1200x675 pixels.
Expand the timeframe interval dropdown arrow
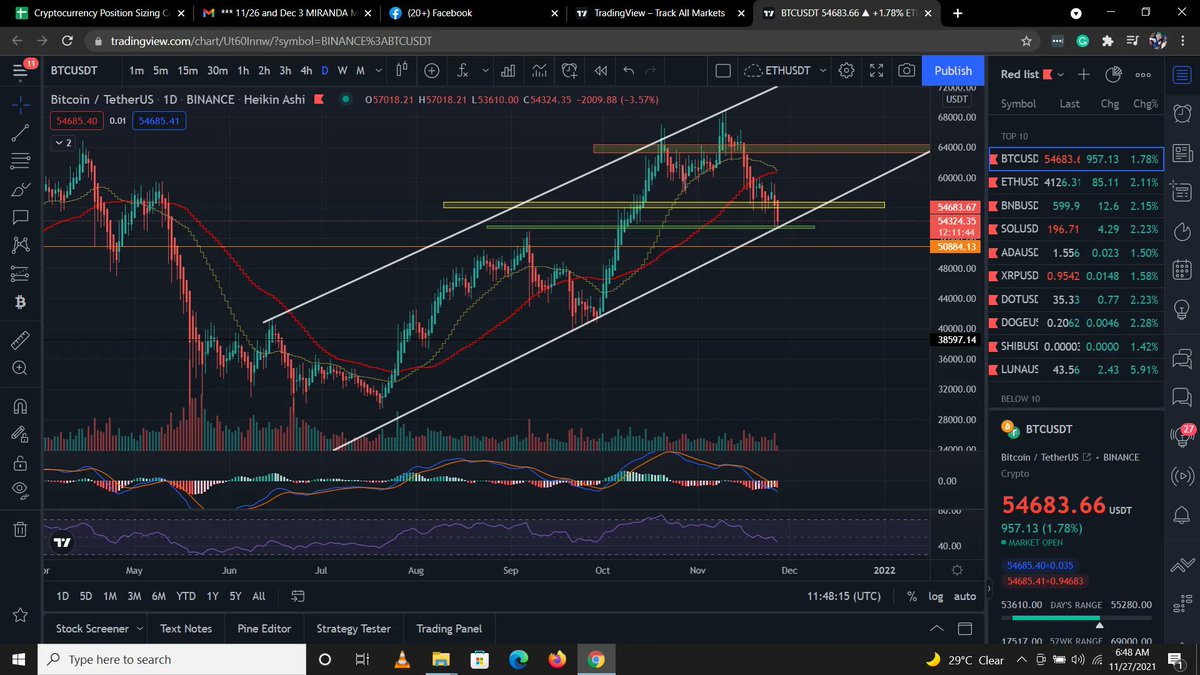click(380, 71)
